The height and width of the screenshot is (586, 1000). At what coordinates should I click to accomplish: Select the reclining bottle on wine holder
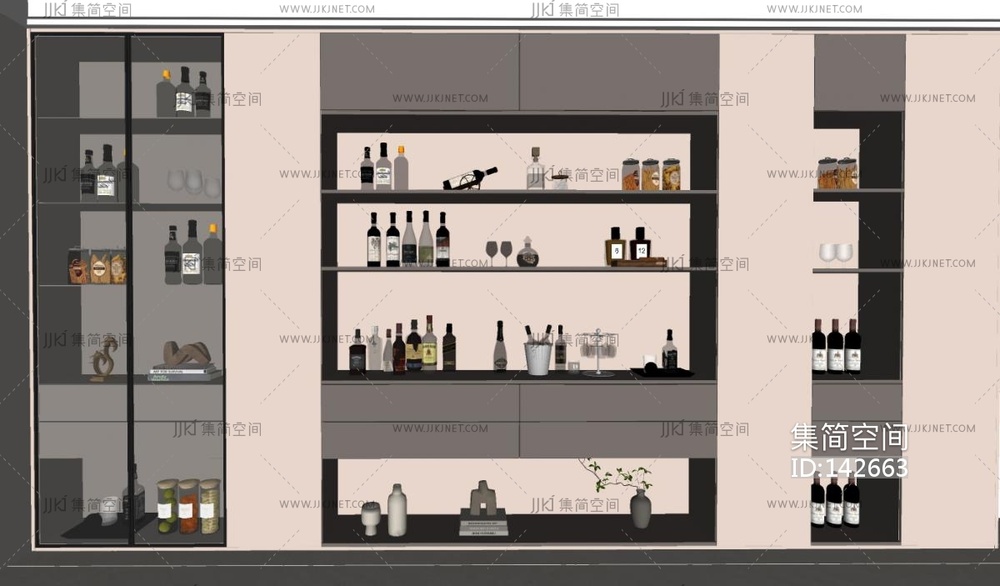coord(470,180)
